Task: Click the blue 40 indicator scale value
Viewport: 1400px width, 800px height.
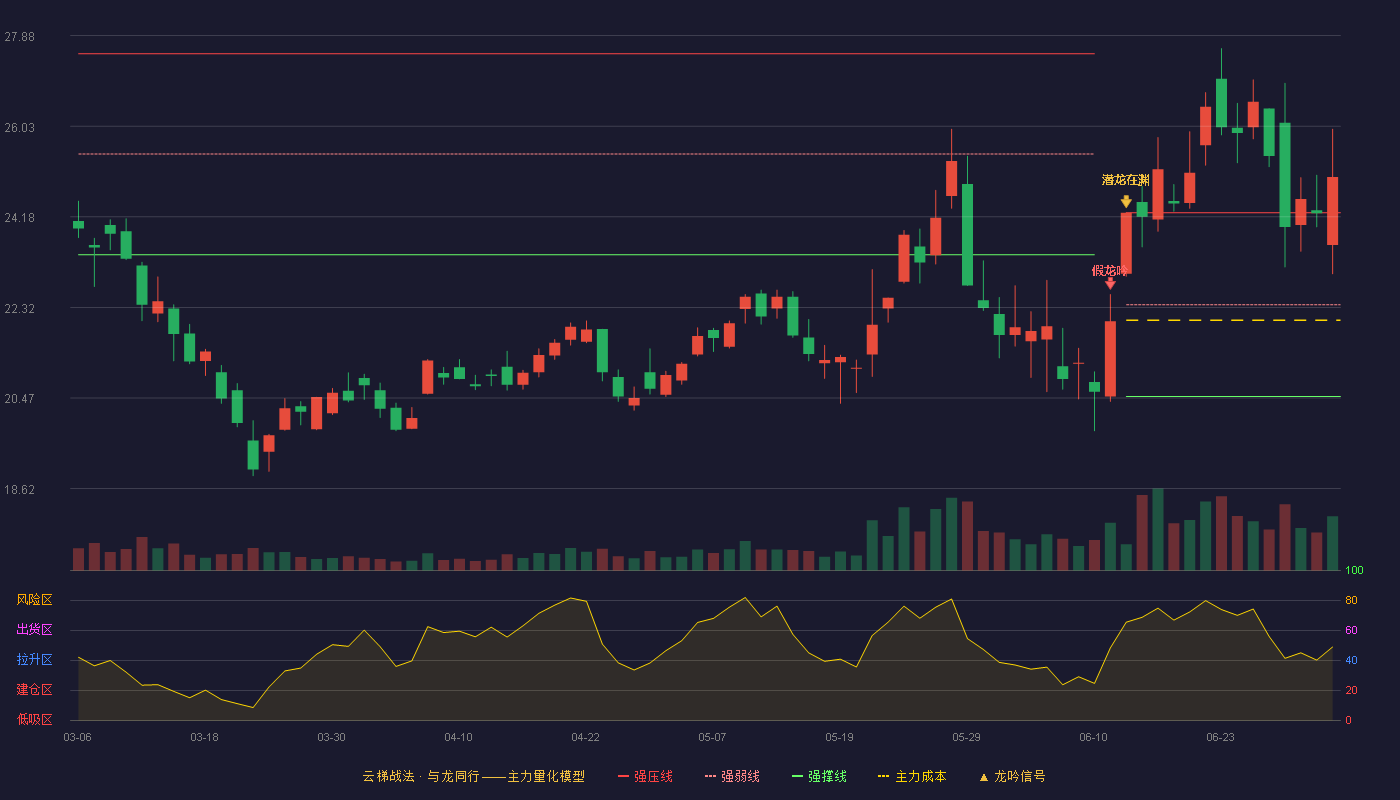Action: point(1351,660)
